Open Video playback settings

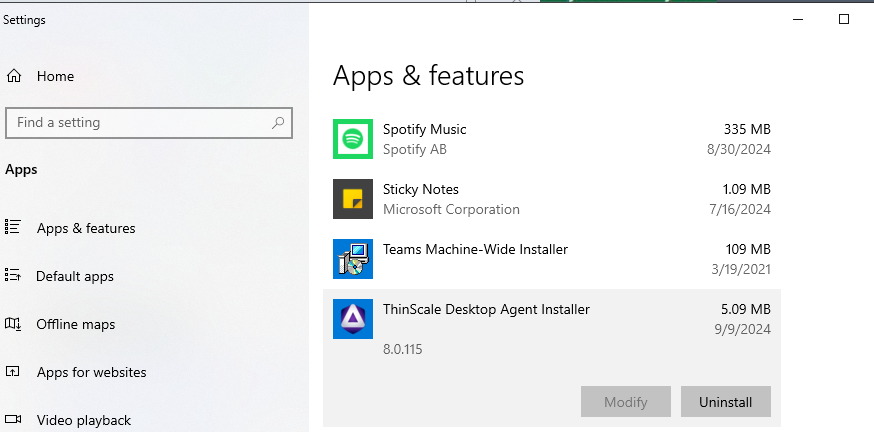tap(84, 420)
